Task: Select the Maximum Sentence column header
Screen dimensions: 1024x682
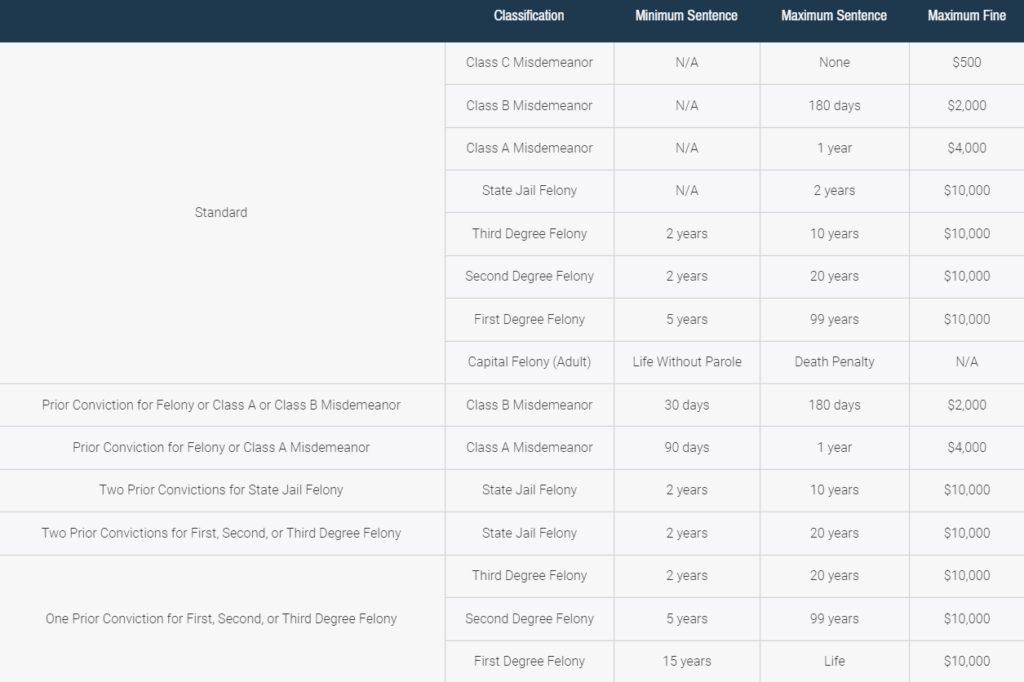Action: 834,16
